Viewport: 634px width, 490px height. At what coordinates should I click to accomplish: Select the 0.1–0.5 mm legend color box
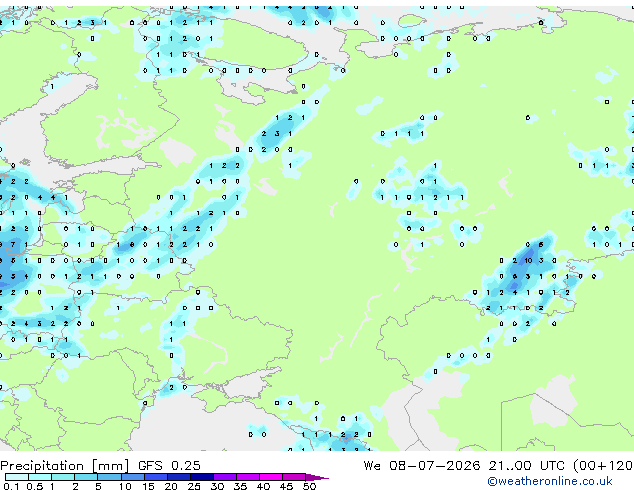[17, 477]
